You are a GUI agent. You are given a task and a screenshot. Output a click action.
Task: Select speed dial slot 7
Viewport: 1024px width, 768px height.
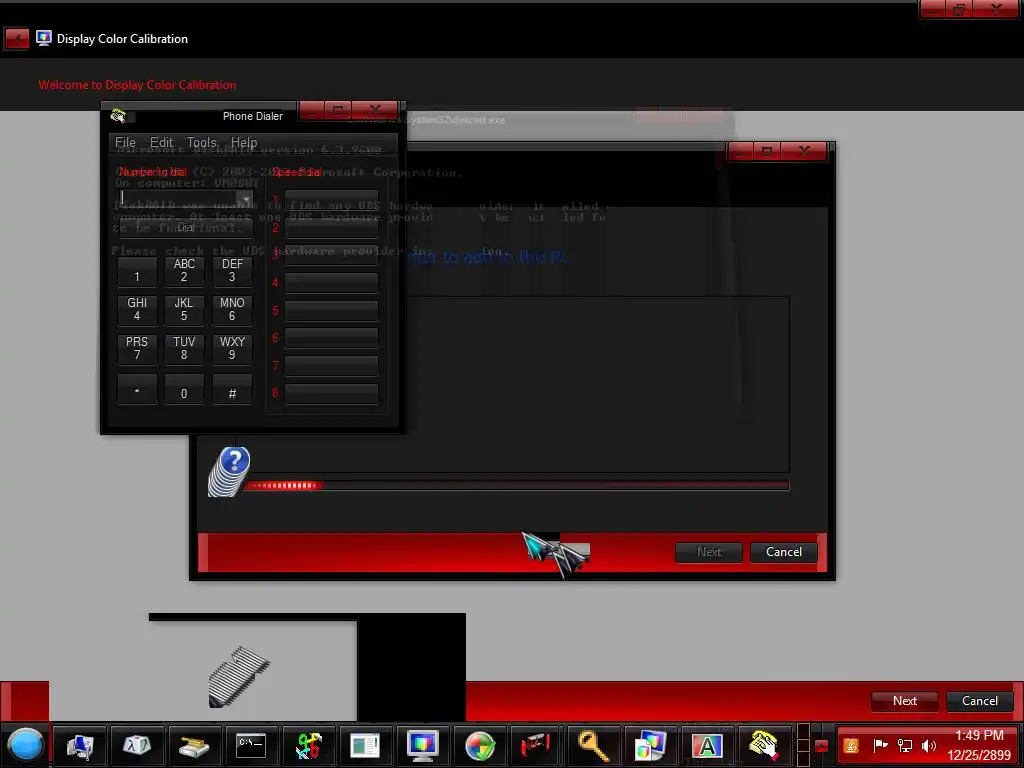pyautogui.click(x=332, y=366)
